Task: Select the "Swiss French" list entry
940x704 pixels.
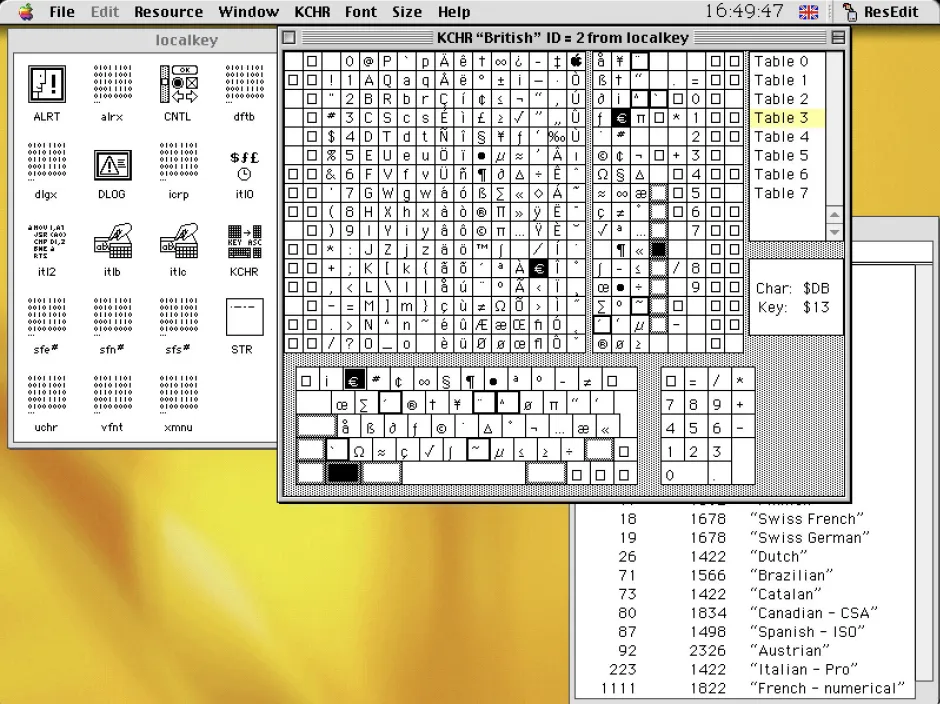Action: click(803, 518)
